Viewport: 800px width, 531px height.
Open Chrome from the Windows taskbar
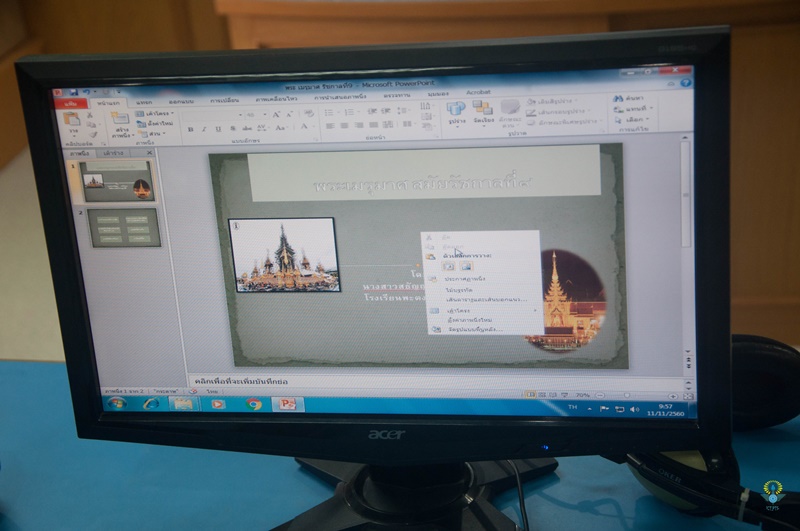click(254, 405)
